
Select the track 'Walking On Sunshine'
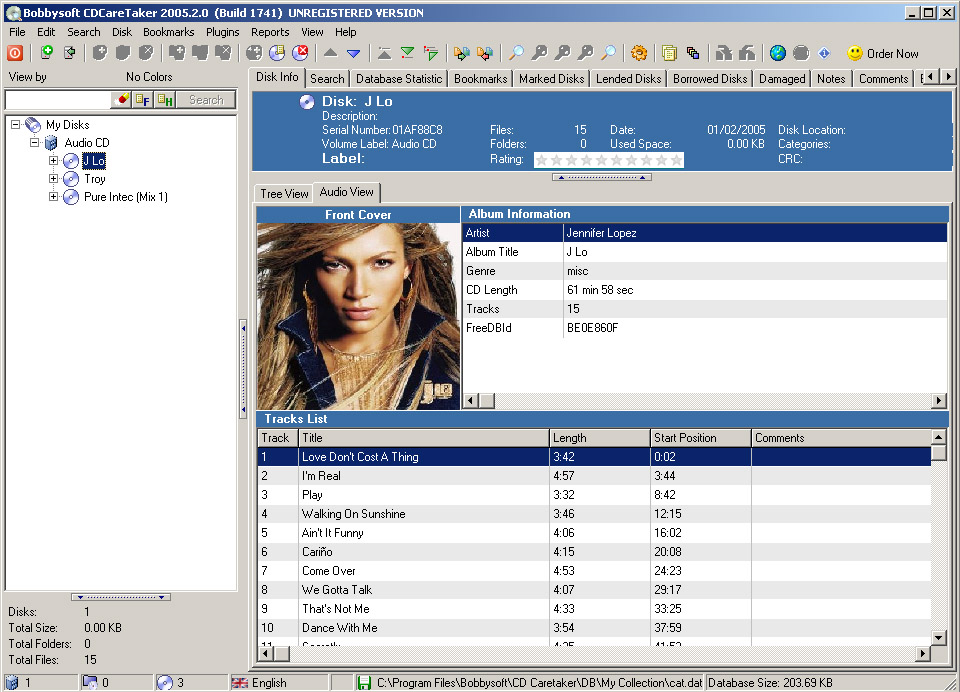[x=594, y=514]
